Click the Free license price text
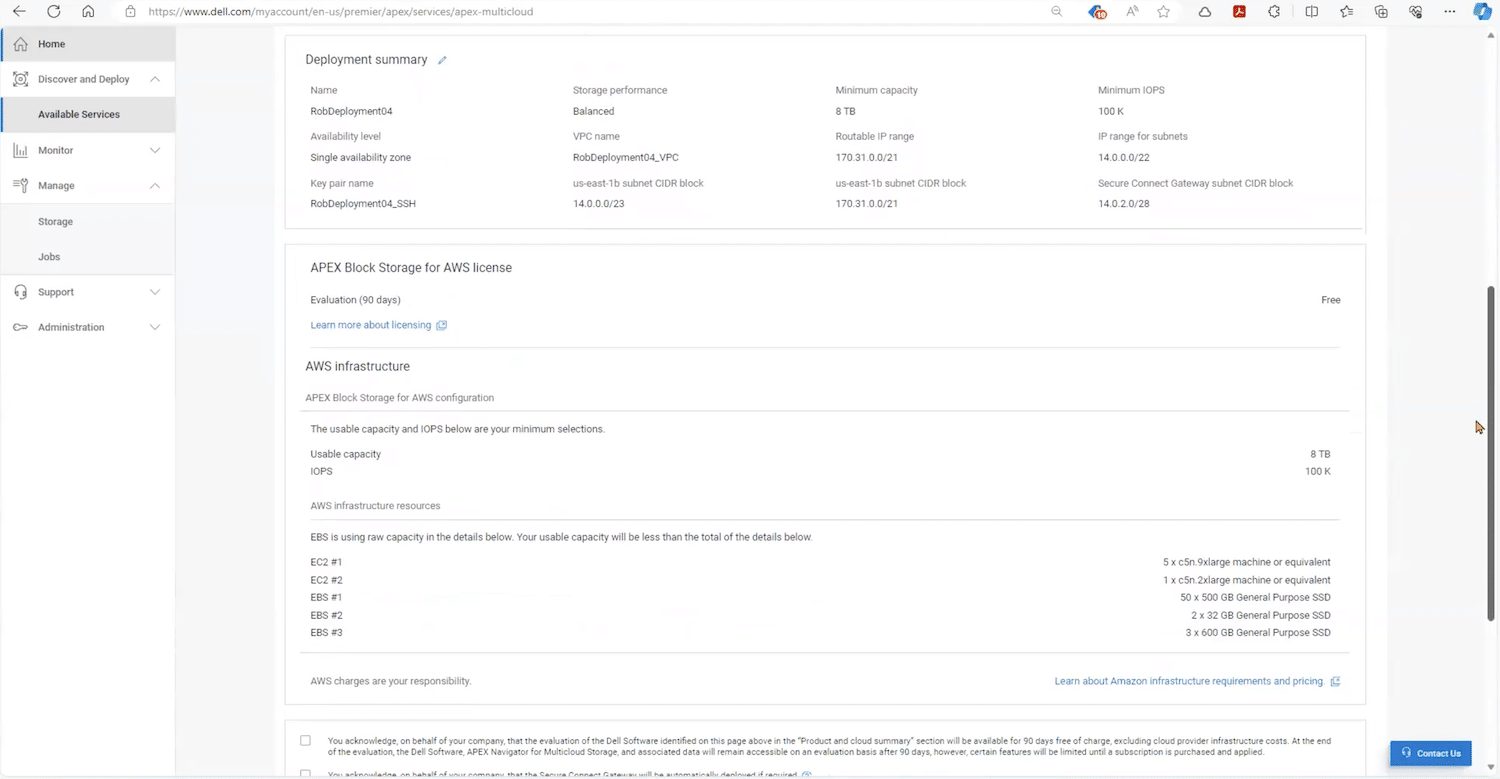1500x779 pixels. pyautogui.click(x=1330, y=300)
